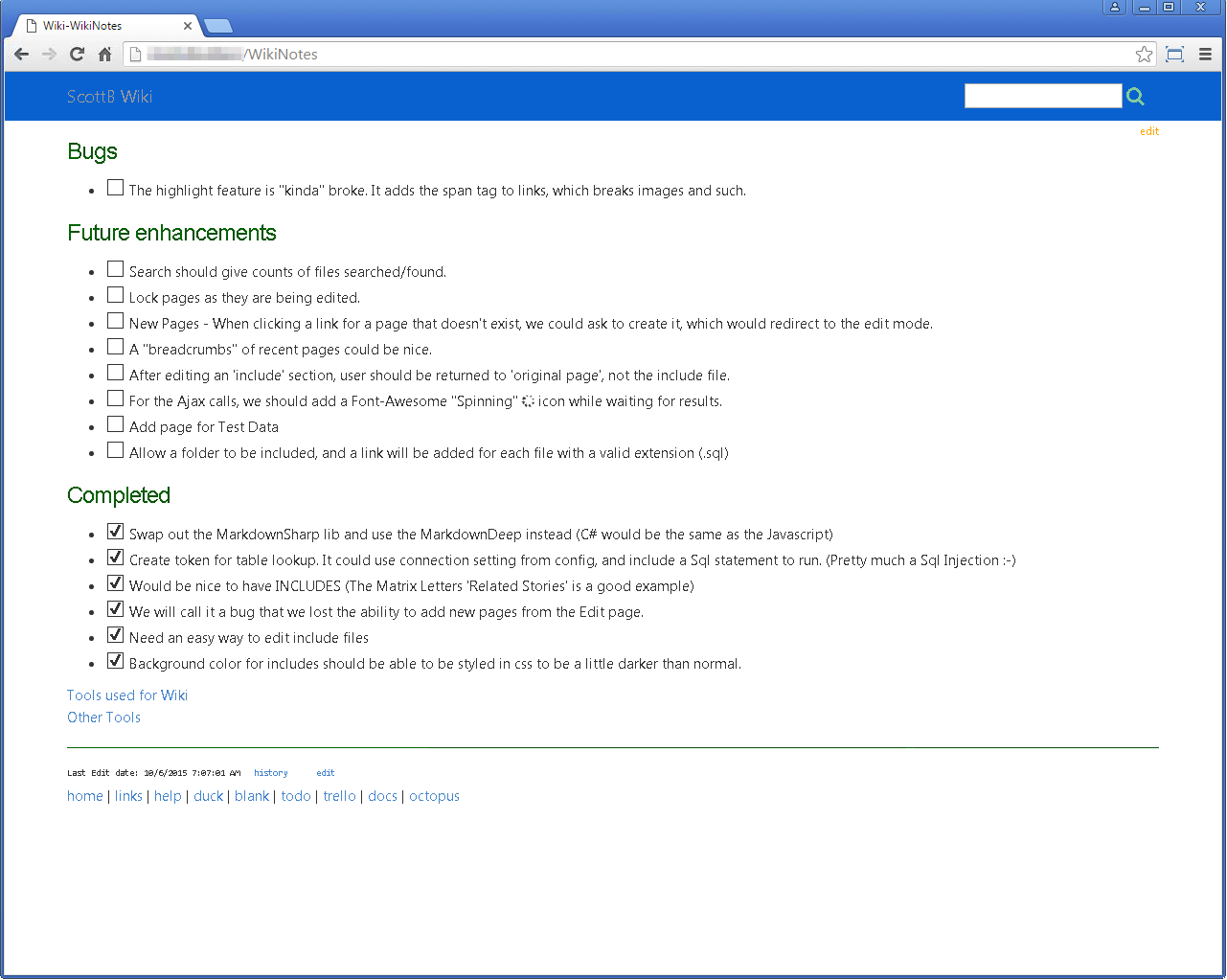Image resolution: width=1227 pixels, height=980 pixels.
Task: Uncheck the 'Swap out the MarkdownSharp lib' checkbox
Action: click(115, 532)
